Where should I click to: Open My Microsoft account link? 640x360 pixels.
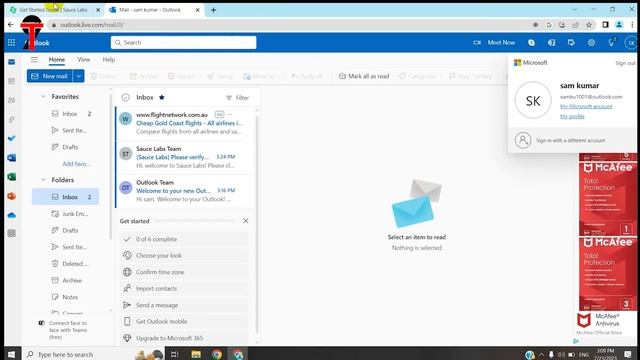point(586,107)
